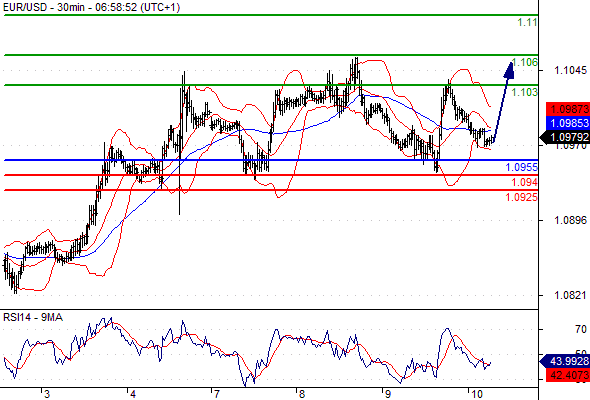Click the 1.0821 price axis value
Viewport: 590px width, 400px height.
coord(570,295)
